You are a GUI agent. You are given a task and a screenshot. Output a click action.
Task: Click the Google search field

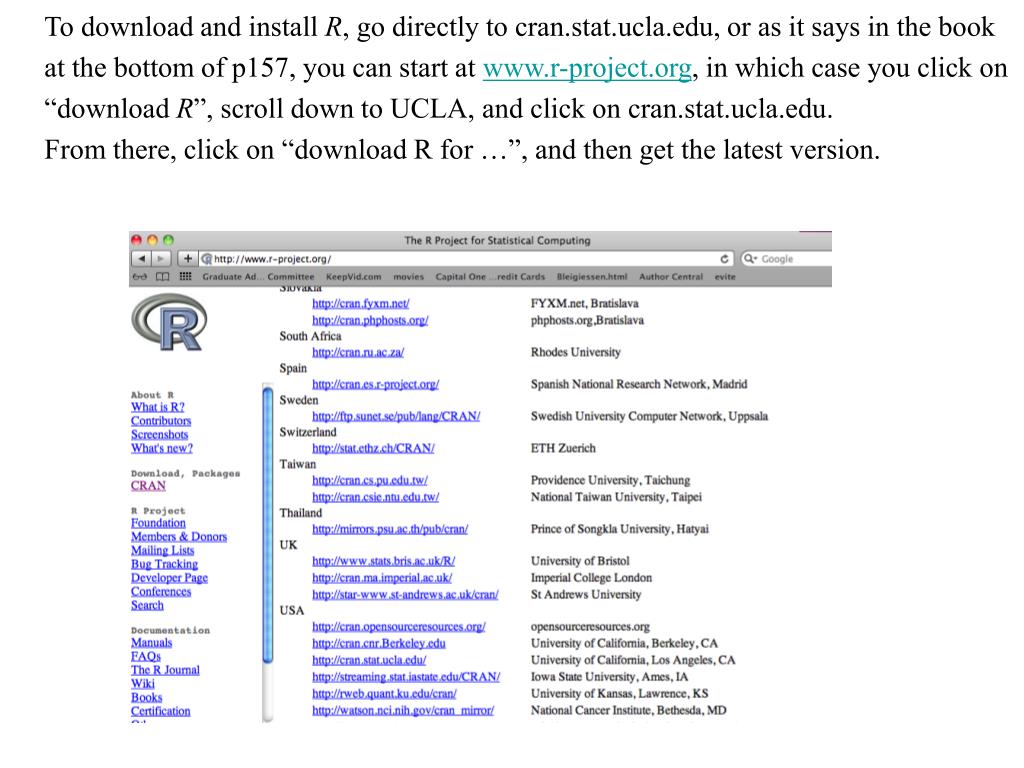[786, 259]
